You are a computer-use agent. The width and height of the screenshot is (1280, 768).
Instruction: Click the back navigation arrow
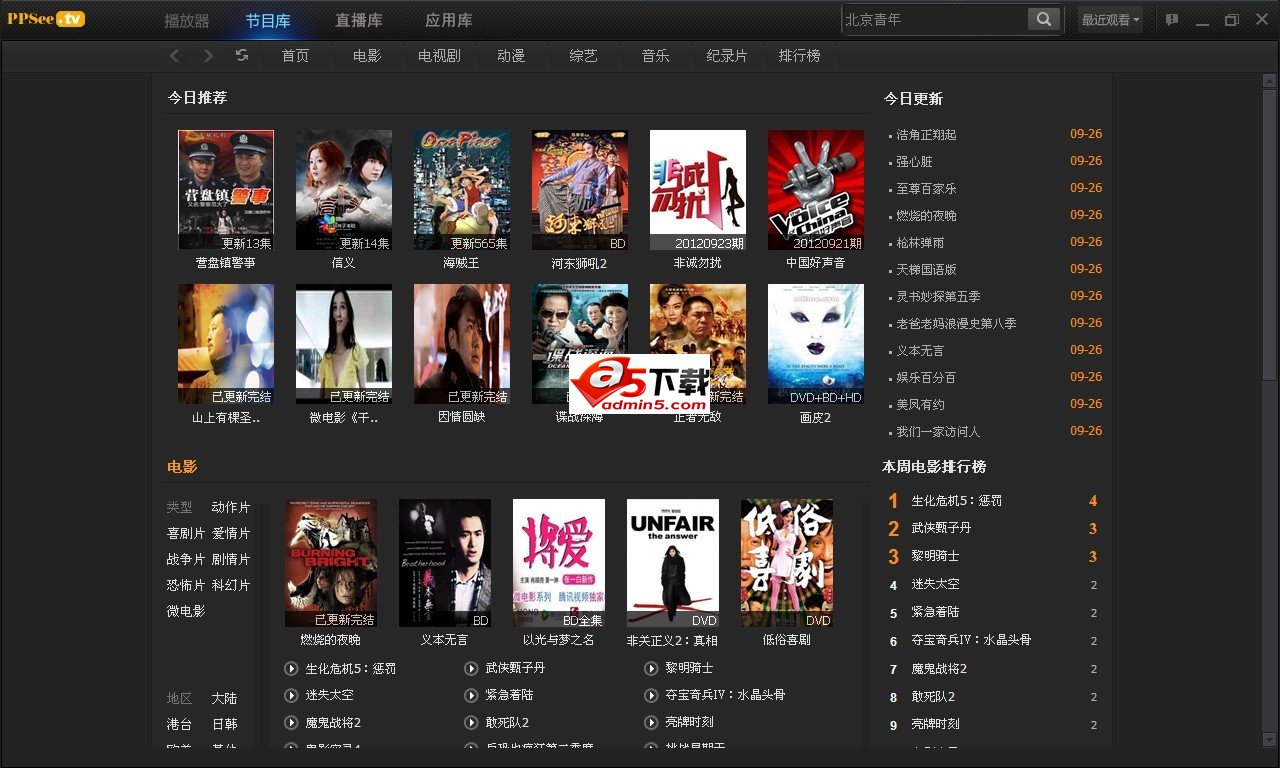click(175, 56)
